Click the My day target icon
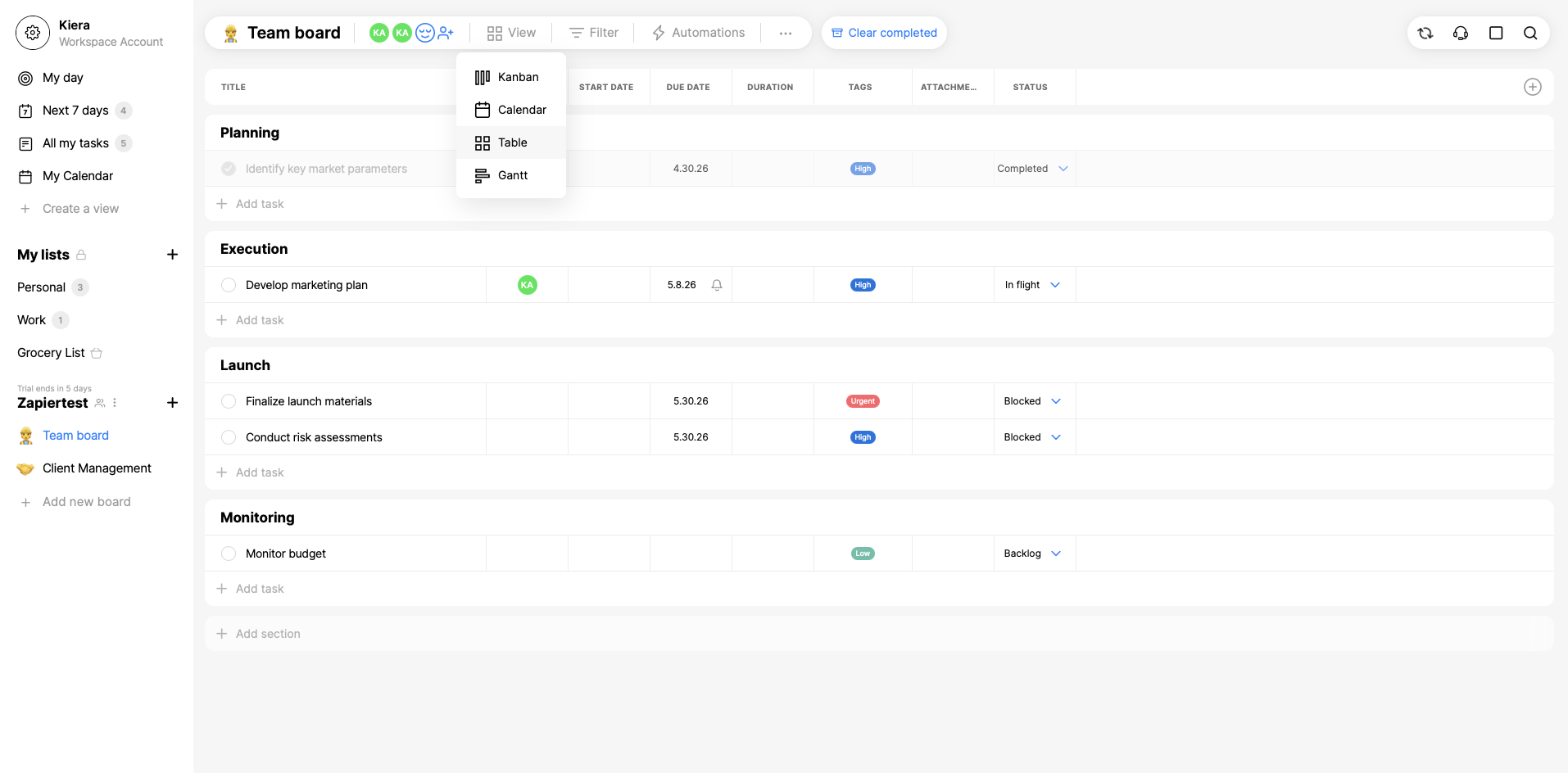The width and height of the screenshot is (1568, 773). coord(26,78)
